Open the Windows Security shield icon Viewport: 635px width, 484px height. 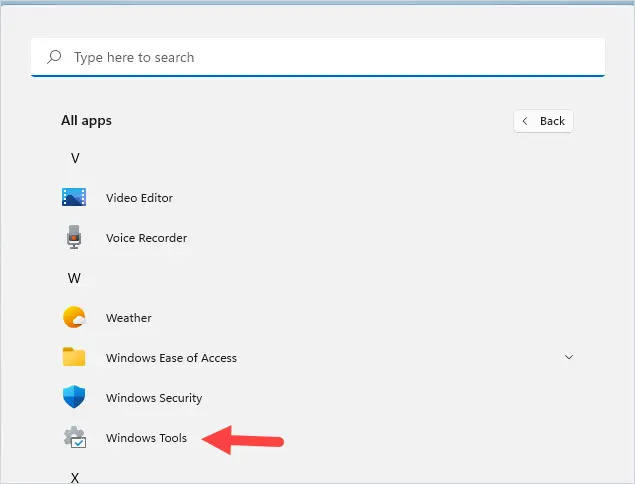[x=74, y=397]
